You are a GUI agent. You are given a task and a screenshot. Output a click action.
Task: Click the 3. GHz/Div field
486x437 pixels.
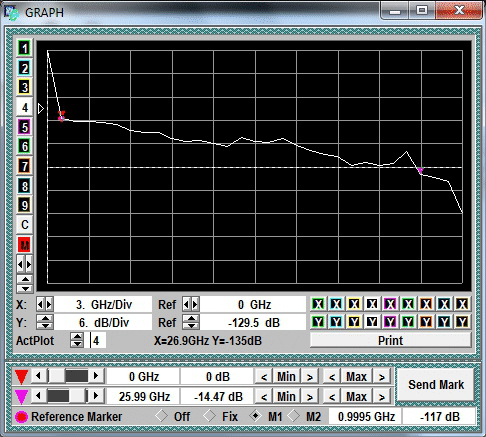click(103, 304)
